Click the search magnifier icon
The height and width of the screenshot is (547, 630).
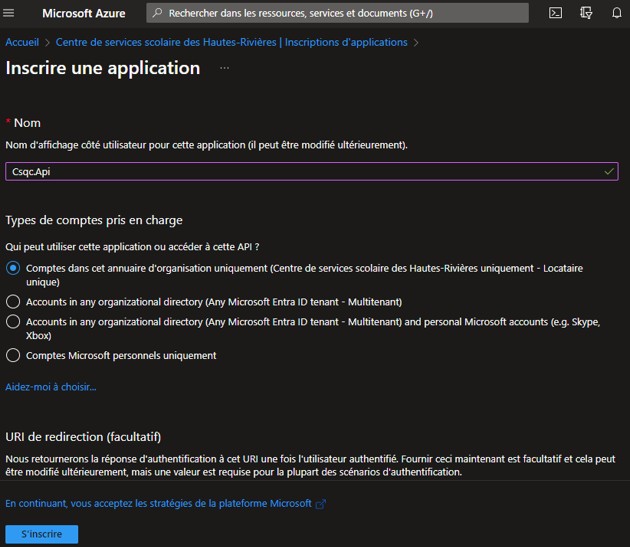(x=158, y=13)
